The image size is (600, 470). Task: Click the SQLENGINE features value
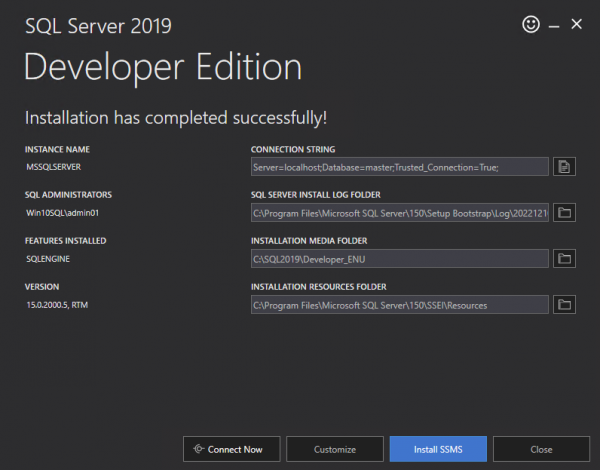coord(48,259)
